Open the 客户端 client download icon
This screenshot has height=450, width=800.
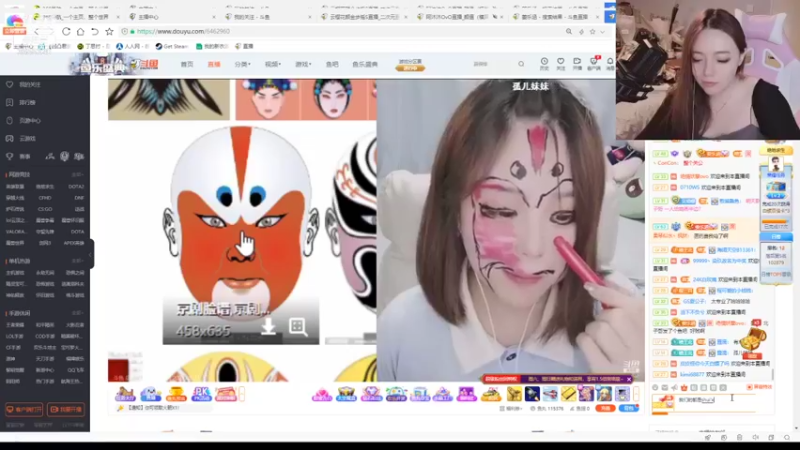pyautogui.click(x=594, y=63)
